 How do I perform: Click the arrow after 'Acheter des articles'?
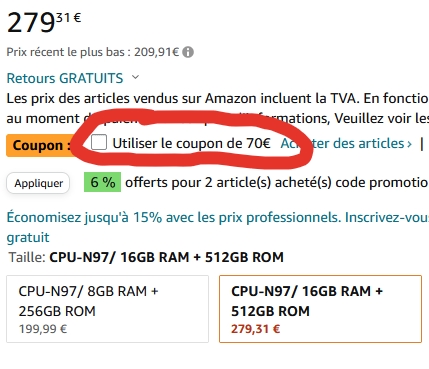point(409,144)
